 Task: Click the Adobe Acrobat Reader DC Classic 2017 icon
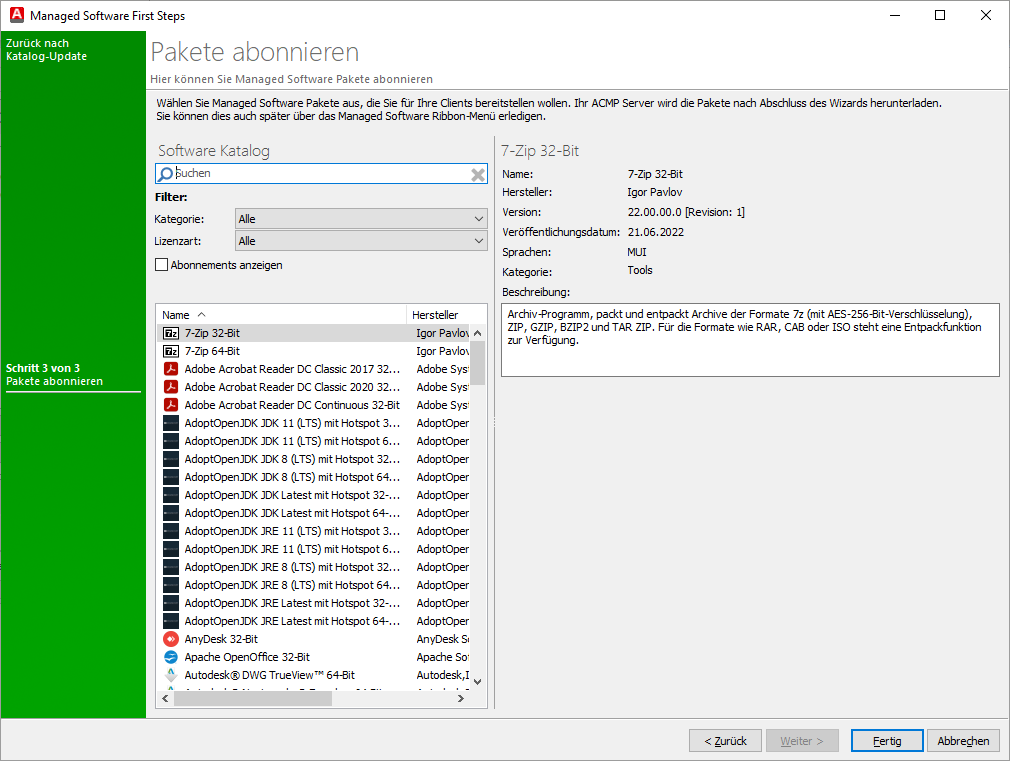click(x=170, y=369)
